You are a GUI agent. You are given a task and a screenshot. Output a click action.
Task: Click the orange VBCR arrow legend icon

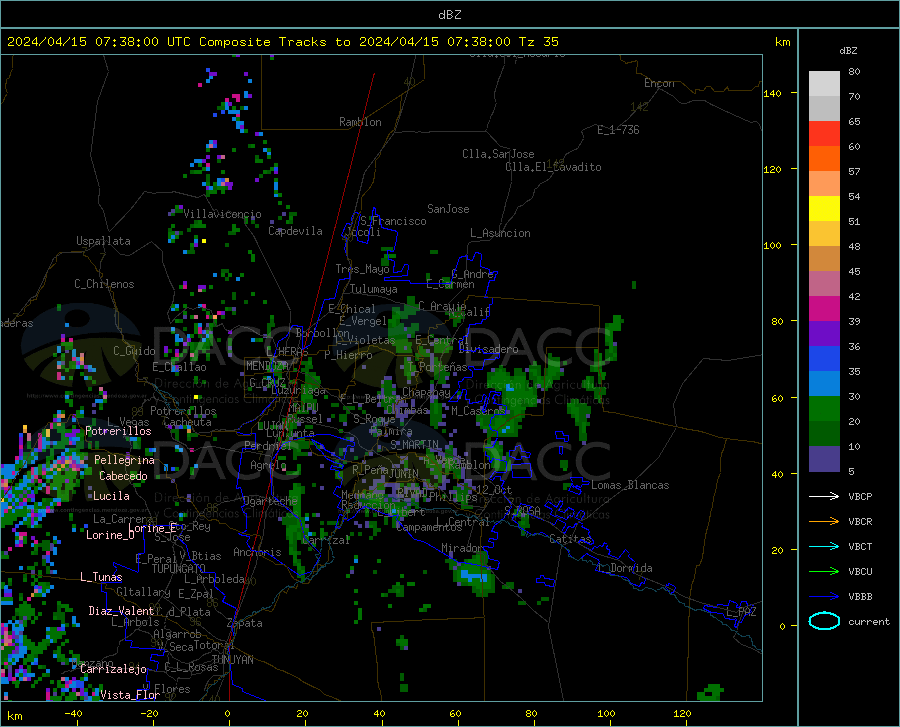click(824, 521)
